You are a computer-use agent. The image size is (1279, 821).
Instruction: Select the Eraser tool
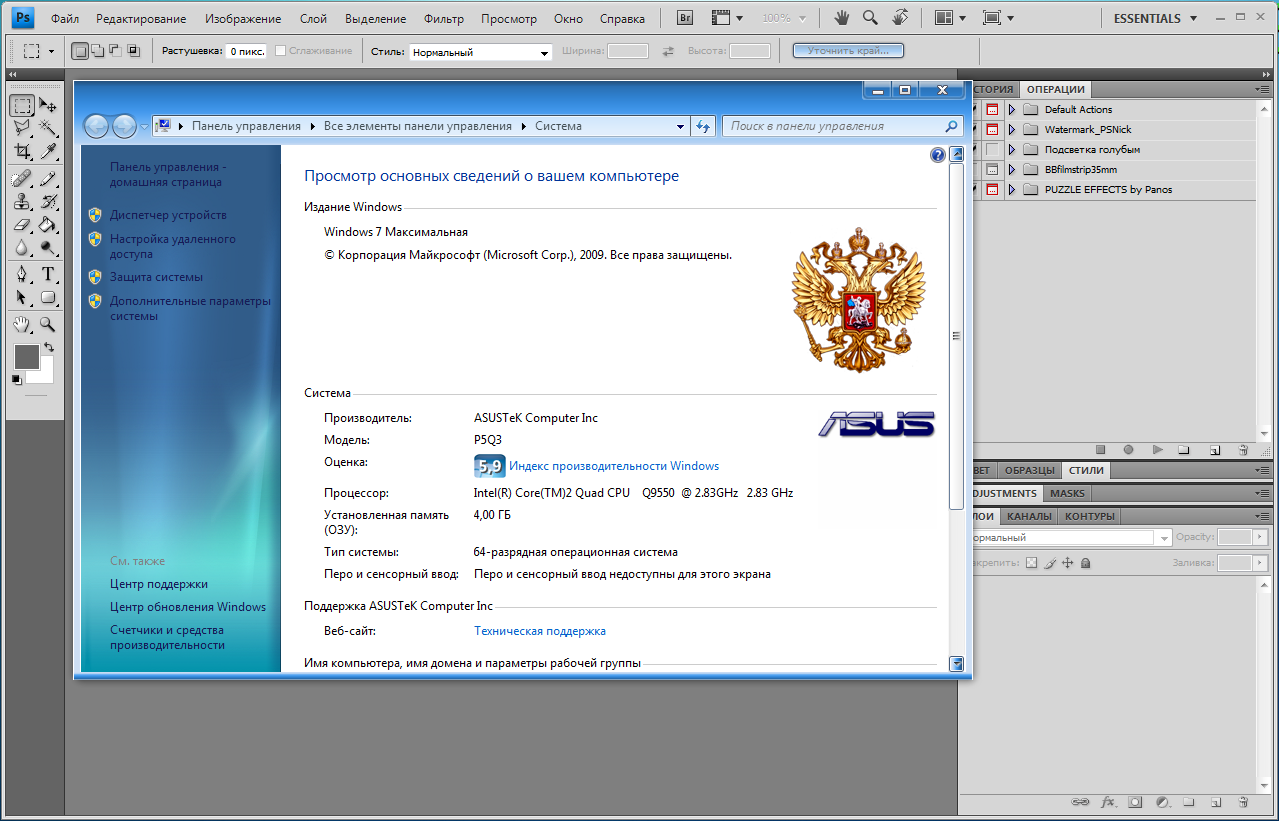(22, 225)
